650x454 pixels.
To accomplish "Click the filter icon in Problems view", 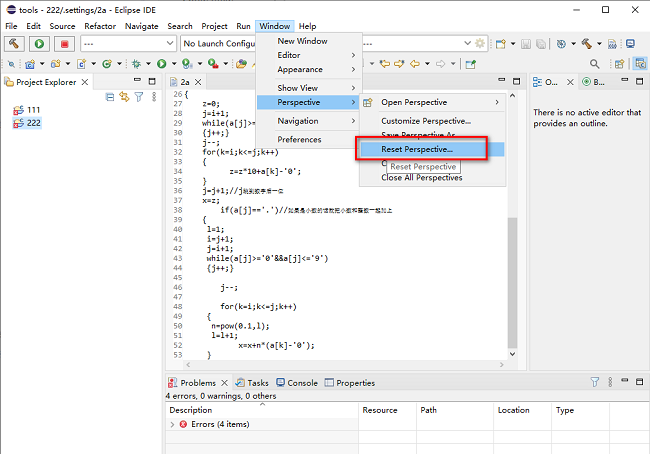I will 594,382.
